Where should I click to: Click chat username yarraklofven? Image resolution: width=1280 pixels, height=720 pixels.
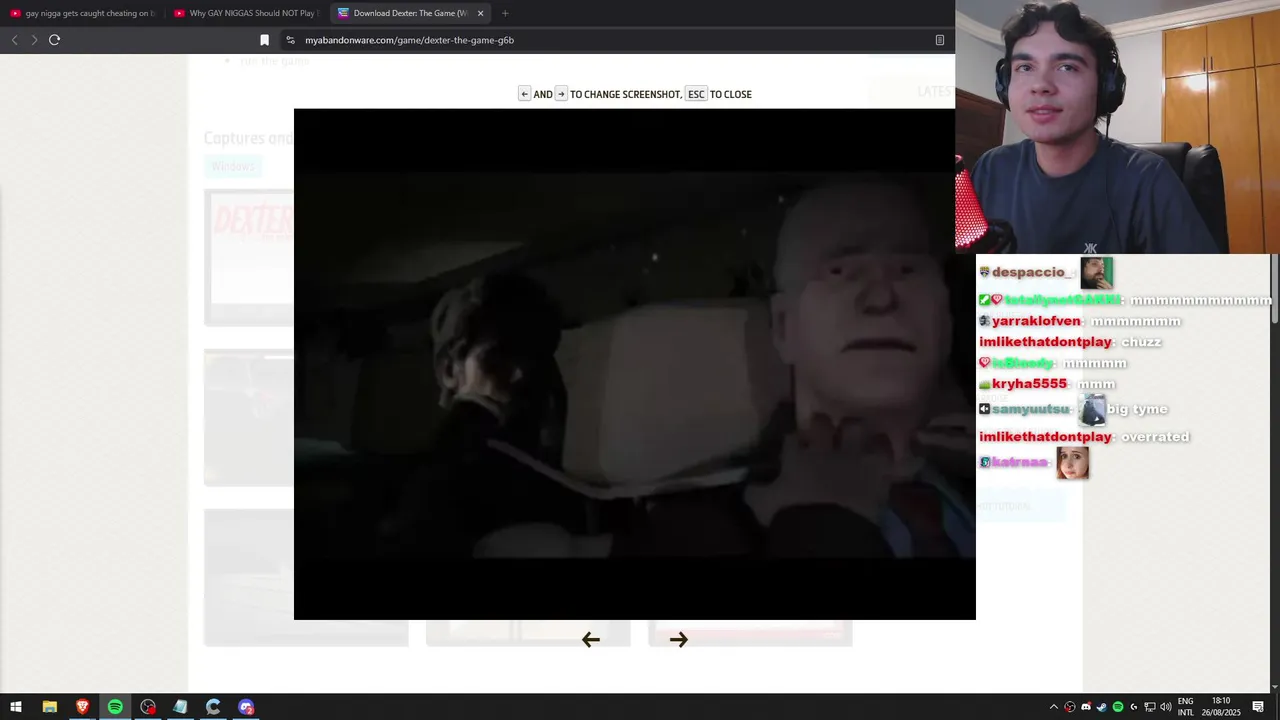coord(1036,321)
